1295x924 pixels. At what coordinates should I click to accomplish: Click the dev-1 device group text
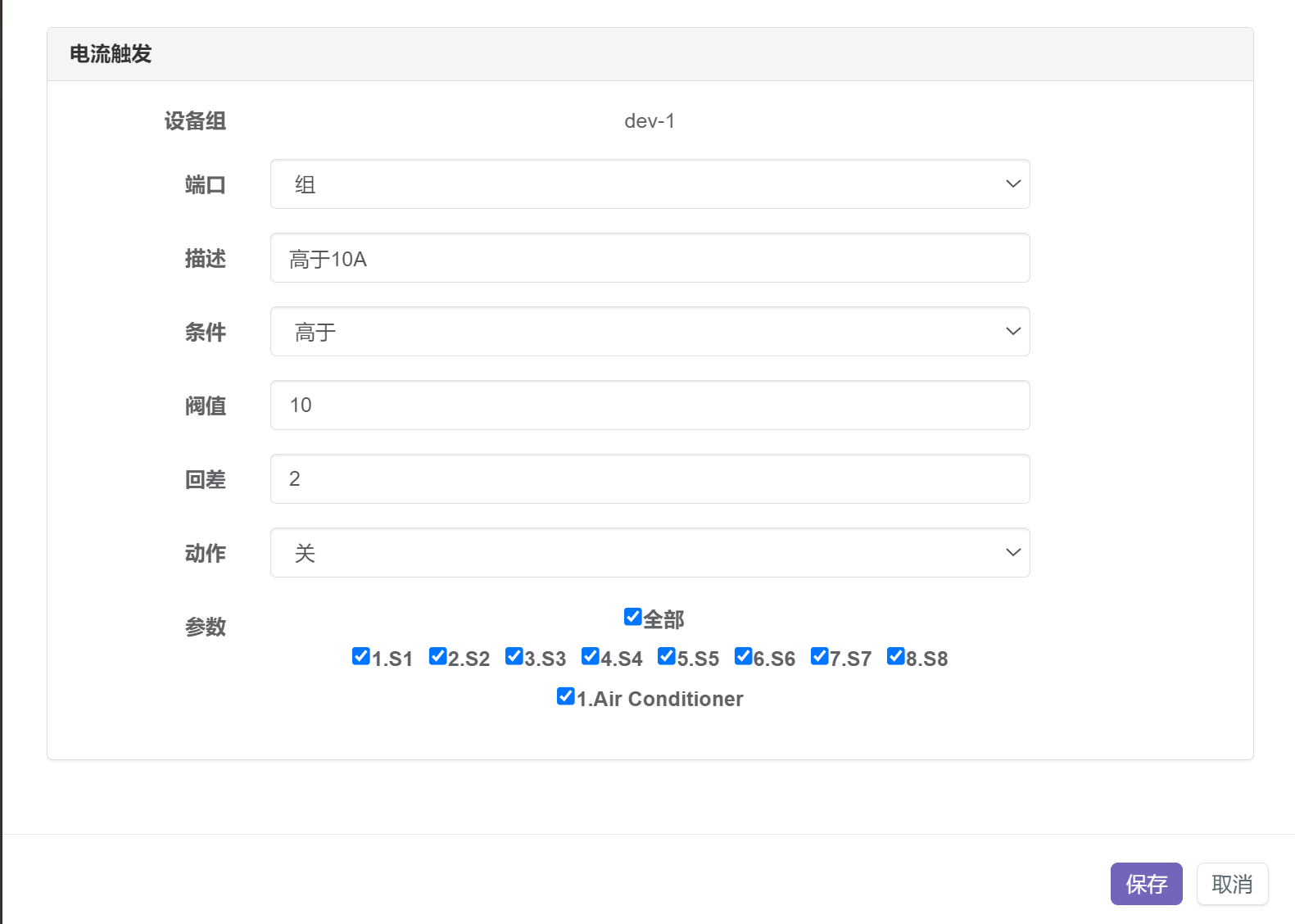click(x=650, y=121)
